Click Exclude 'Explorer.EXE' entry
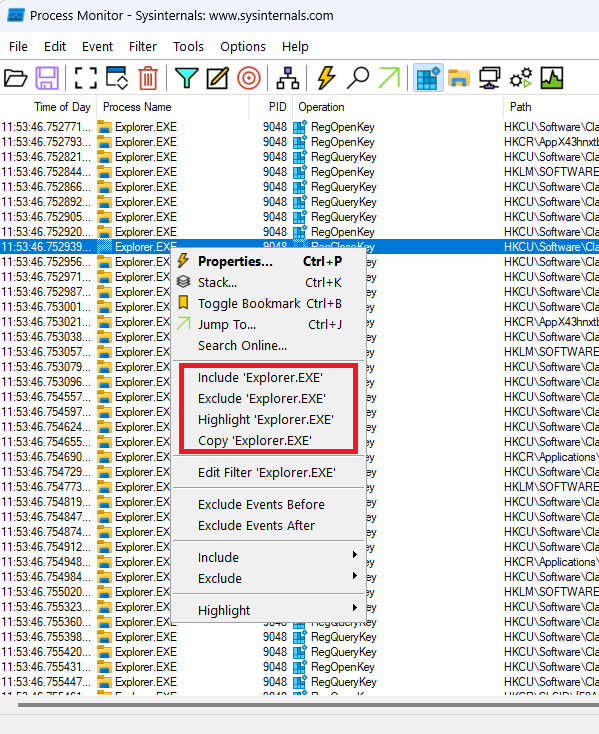This screenshot has width=599, height=734. (x=269, y=399)
